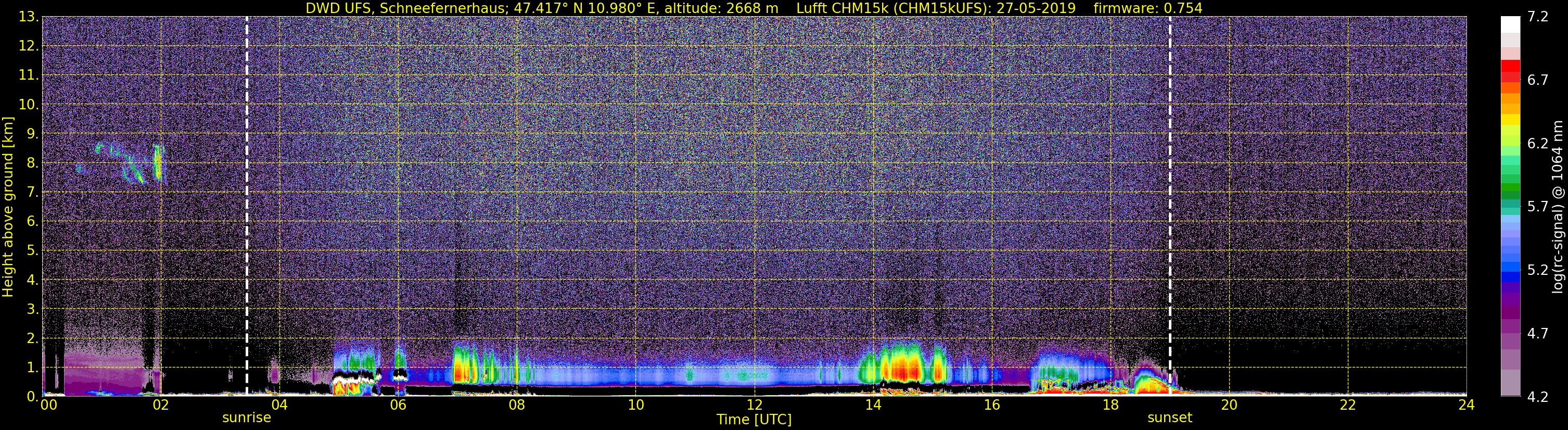Click the white dashed sunset marker line
This screenshot has width=1568, height=430.
pos(1170,206)
